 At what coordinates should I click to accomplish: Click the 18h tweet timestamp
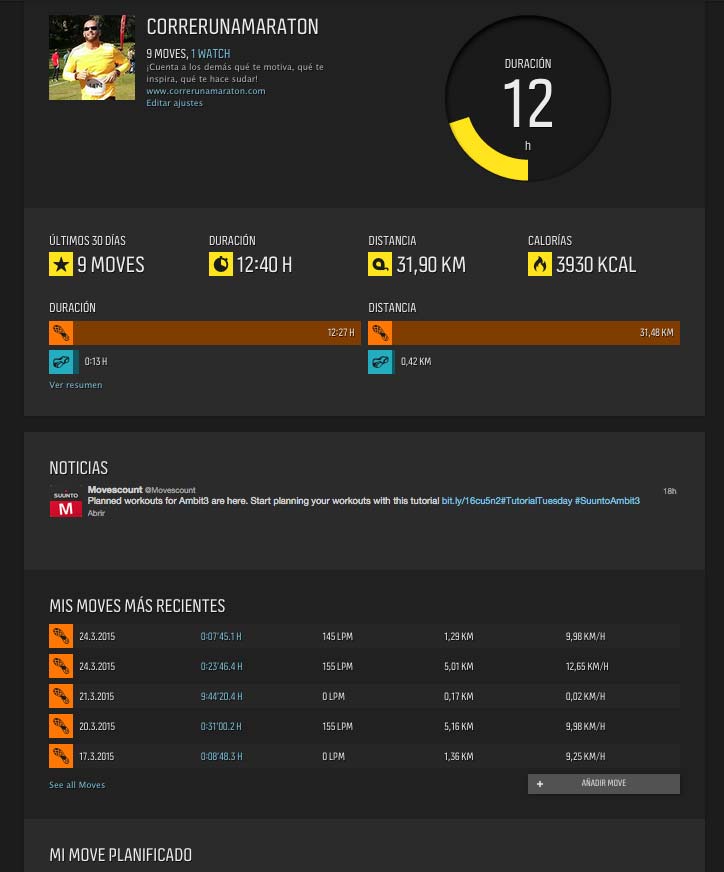670,491
